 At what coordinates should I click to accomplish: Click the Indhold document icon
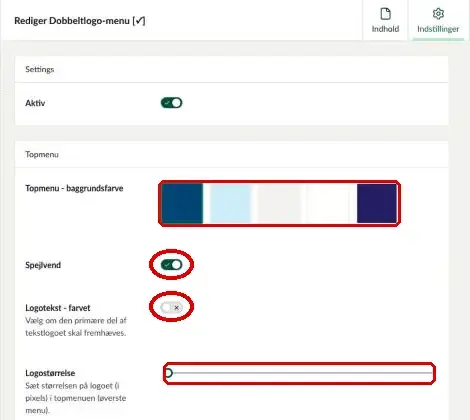click(385, 14)
